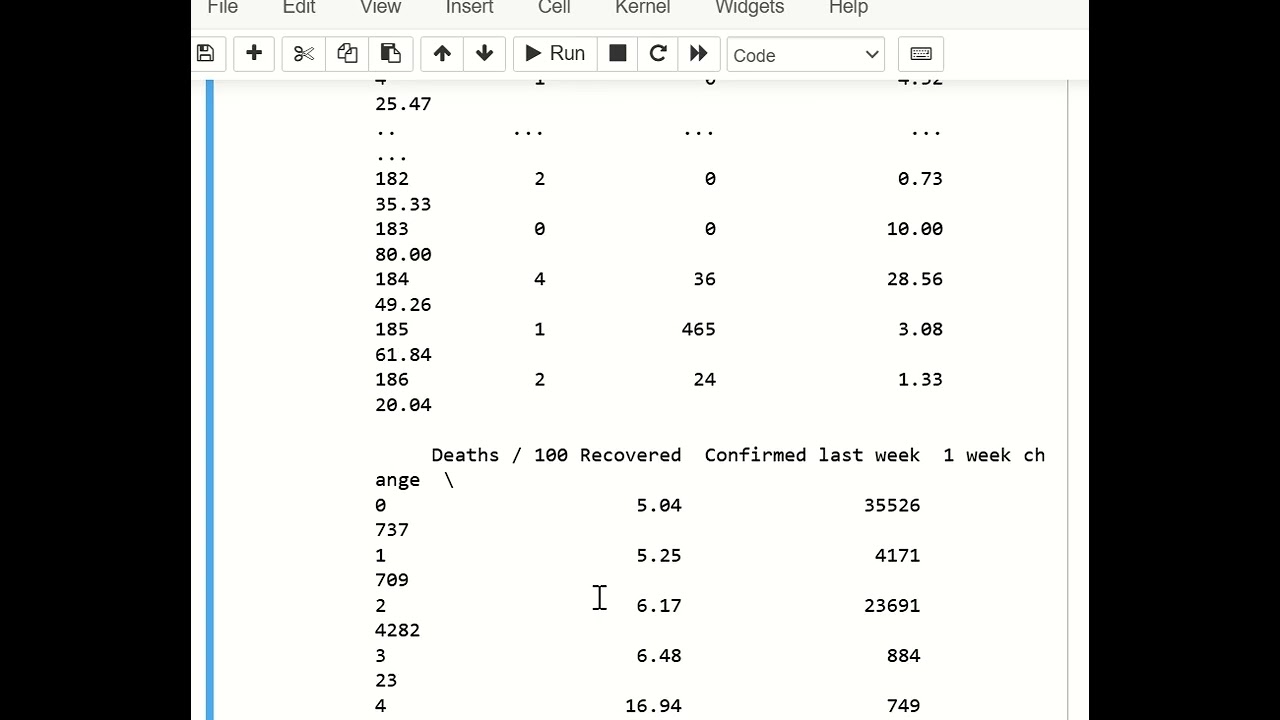
Task: Click the value 49.26 in the output
Action: click(403, 304)
